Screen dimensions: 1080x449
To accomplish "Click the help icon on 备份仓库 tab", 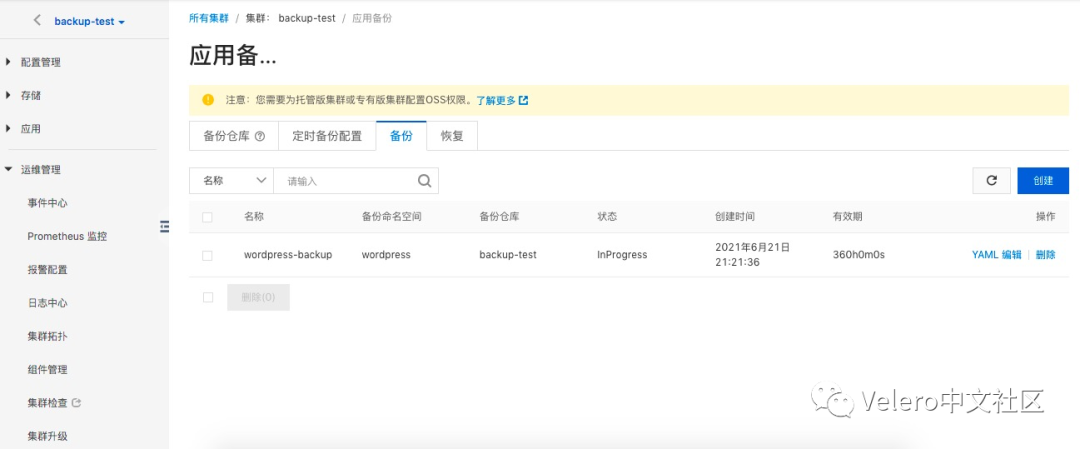I will 260,136.
